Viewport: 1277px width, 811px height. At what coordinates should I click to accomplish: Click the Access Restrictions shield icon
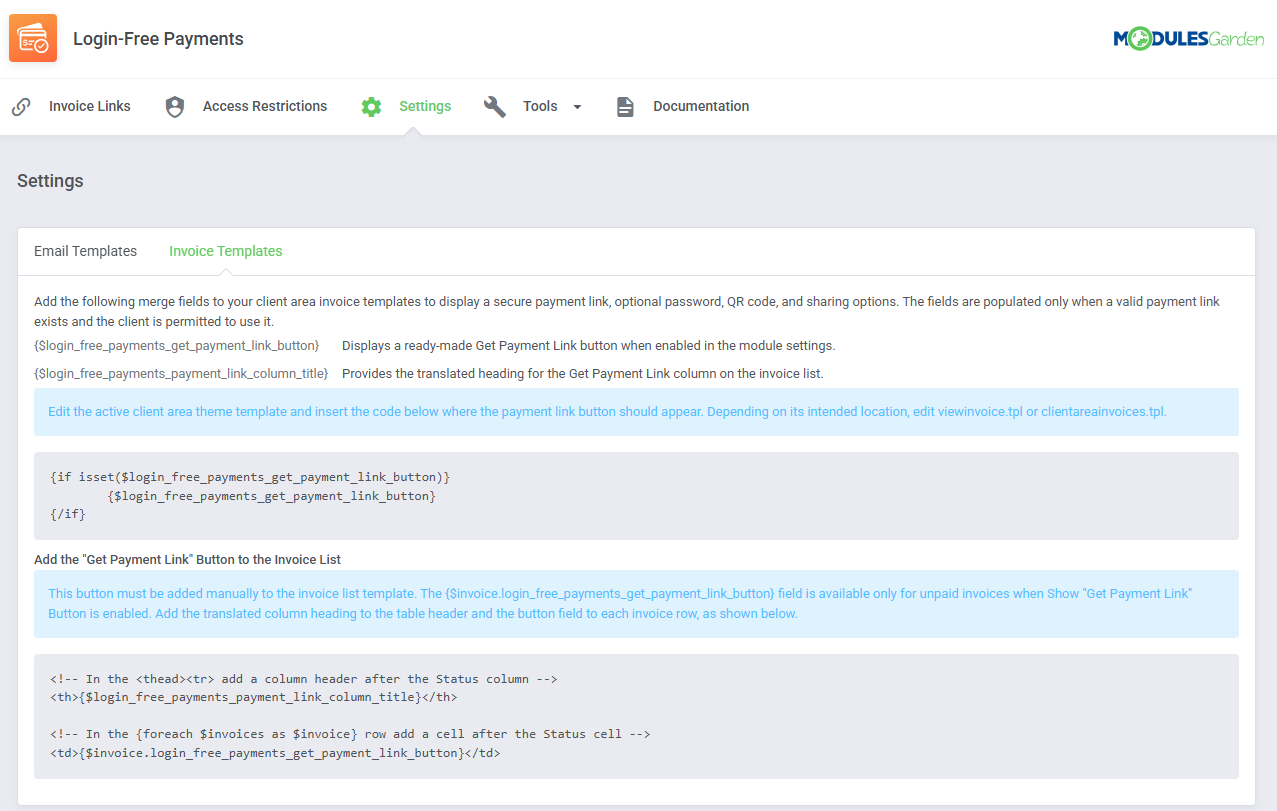coord(175,107)
